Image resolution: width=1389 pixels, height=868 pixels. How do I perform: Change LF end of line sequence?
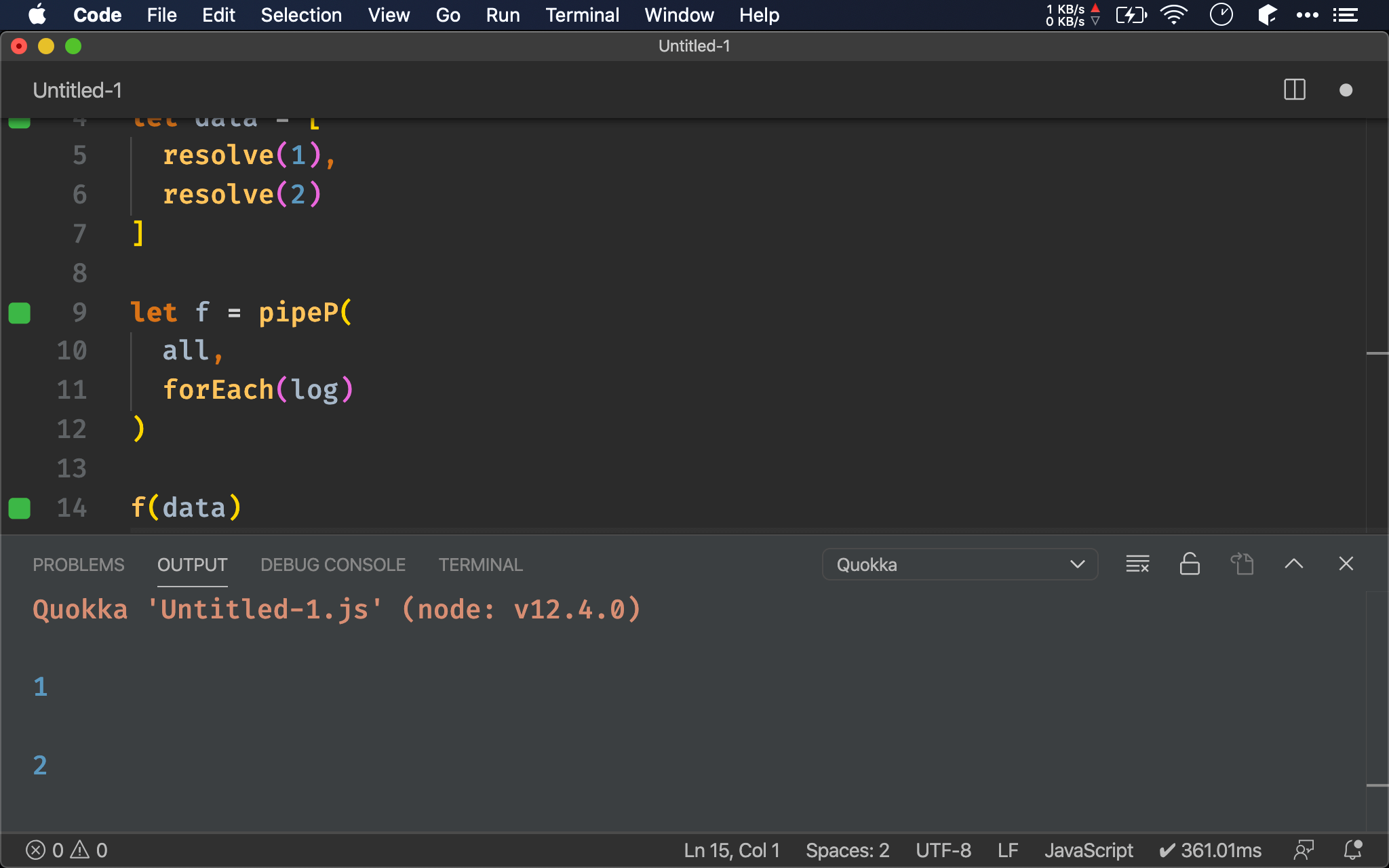[1008, 850]
